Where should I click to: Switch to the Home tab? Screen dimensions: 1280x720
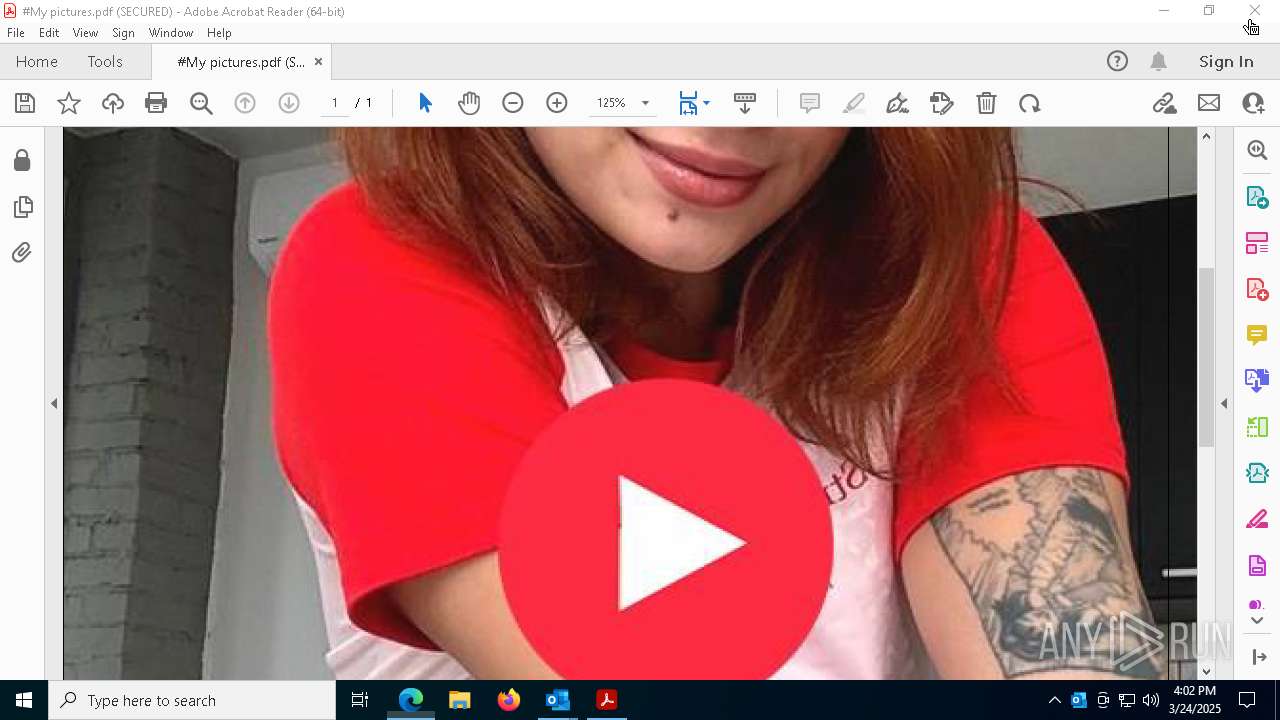pos(37,62)
